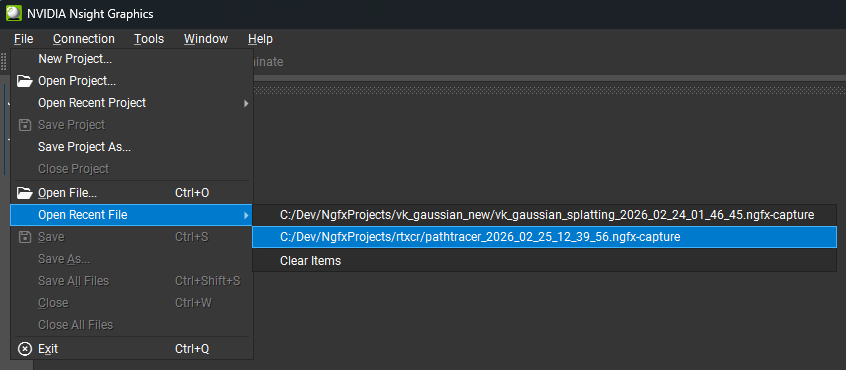Click the NVIDIA Nsight Graphics app icon
Viewport: 846px width, 370px height.
[13, 13]
